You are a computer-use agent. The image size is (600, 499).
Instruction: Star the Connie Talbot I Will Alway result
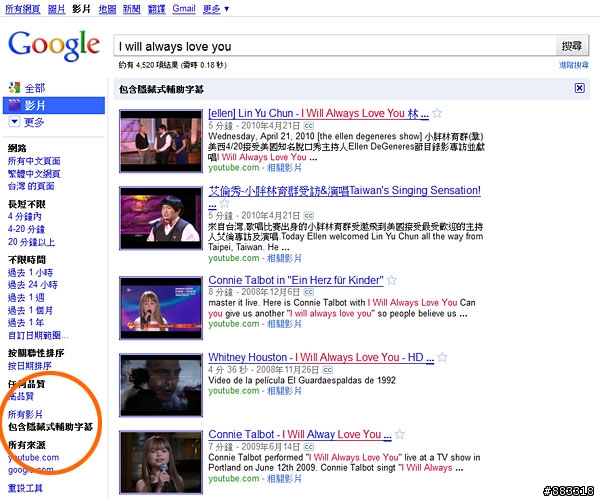399,434
